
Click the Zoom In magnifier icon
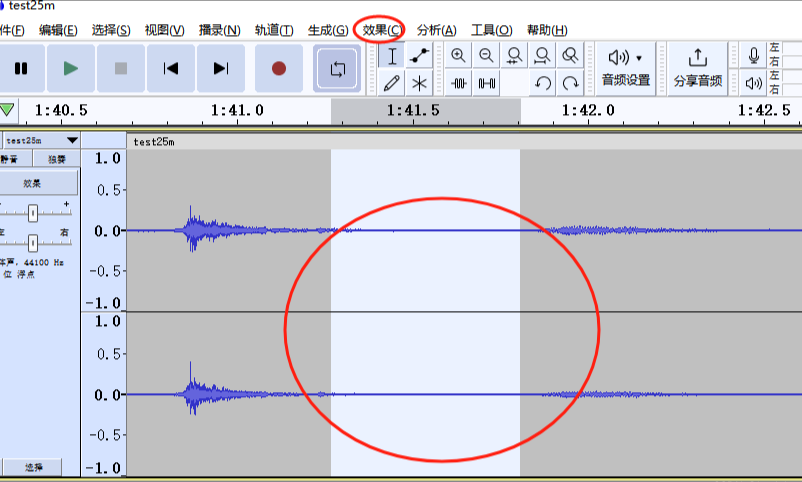458,56
